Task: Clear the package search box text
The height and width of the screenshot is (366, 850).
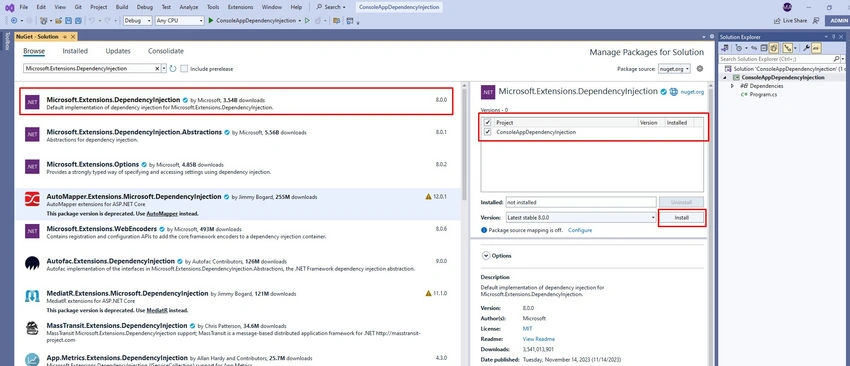Action: coord(158,69)
